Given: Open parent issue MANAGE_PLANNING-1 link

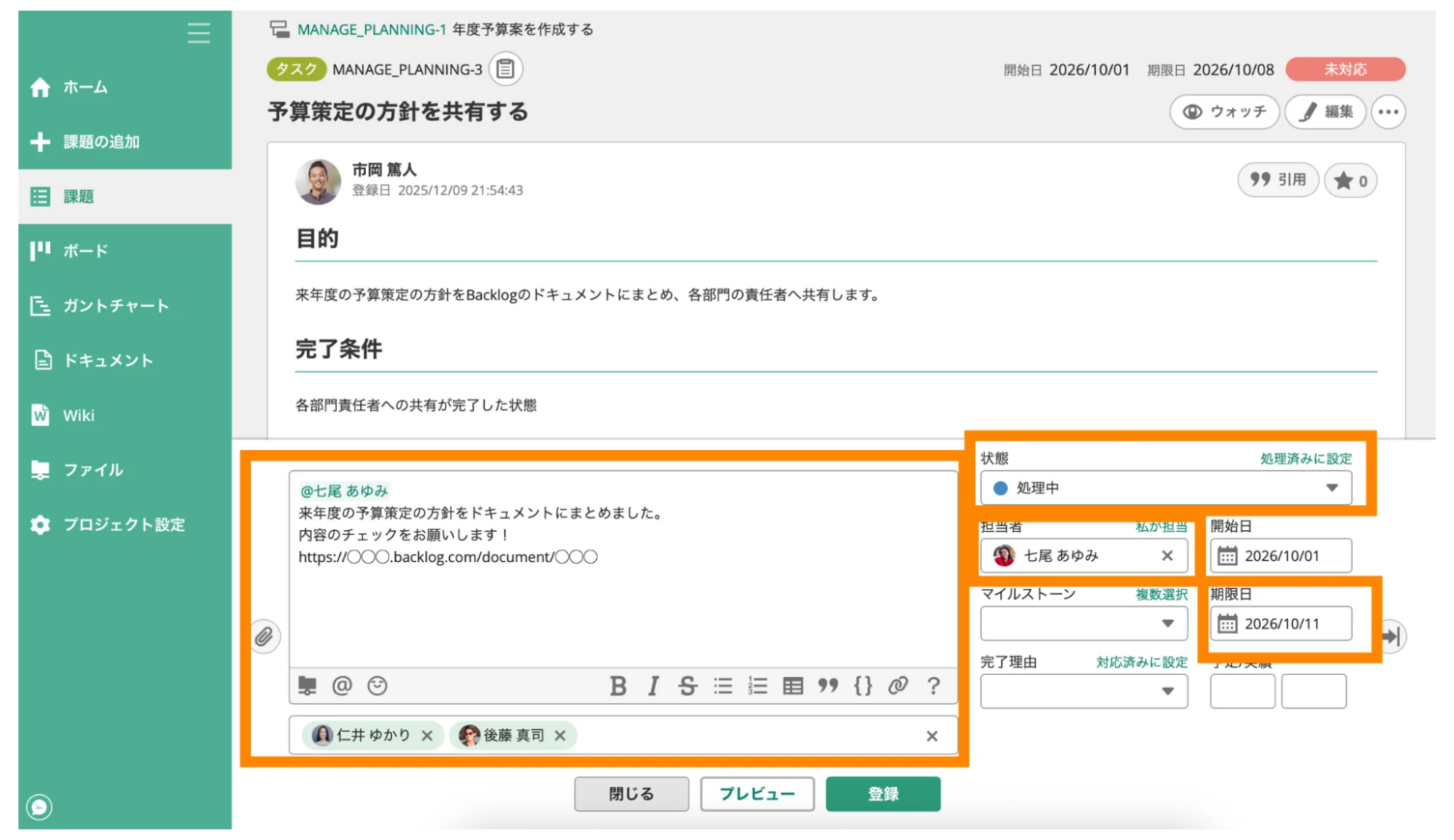Looking at the screenshot, I should (371, 30).
